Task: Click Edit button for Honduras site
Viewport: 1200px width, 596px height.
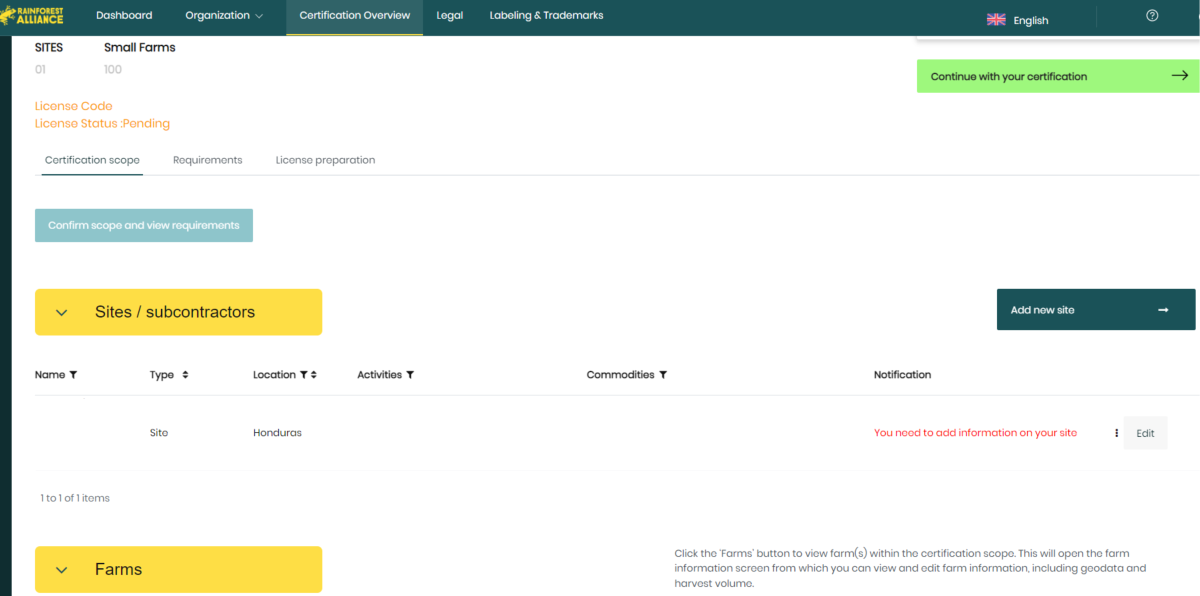Action: (x=1145, y=433)
